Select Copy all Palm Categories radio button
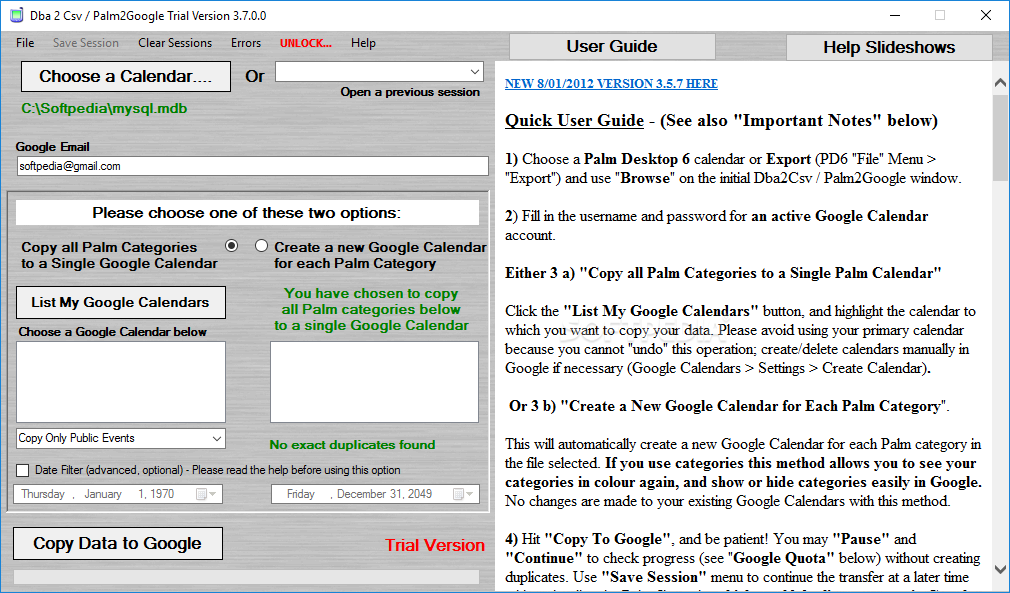 [231, 246]
